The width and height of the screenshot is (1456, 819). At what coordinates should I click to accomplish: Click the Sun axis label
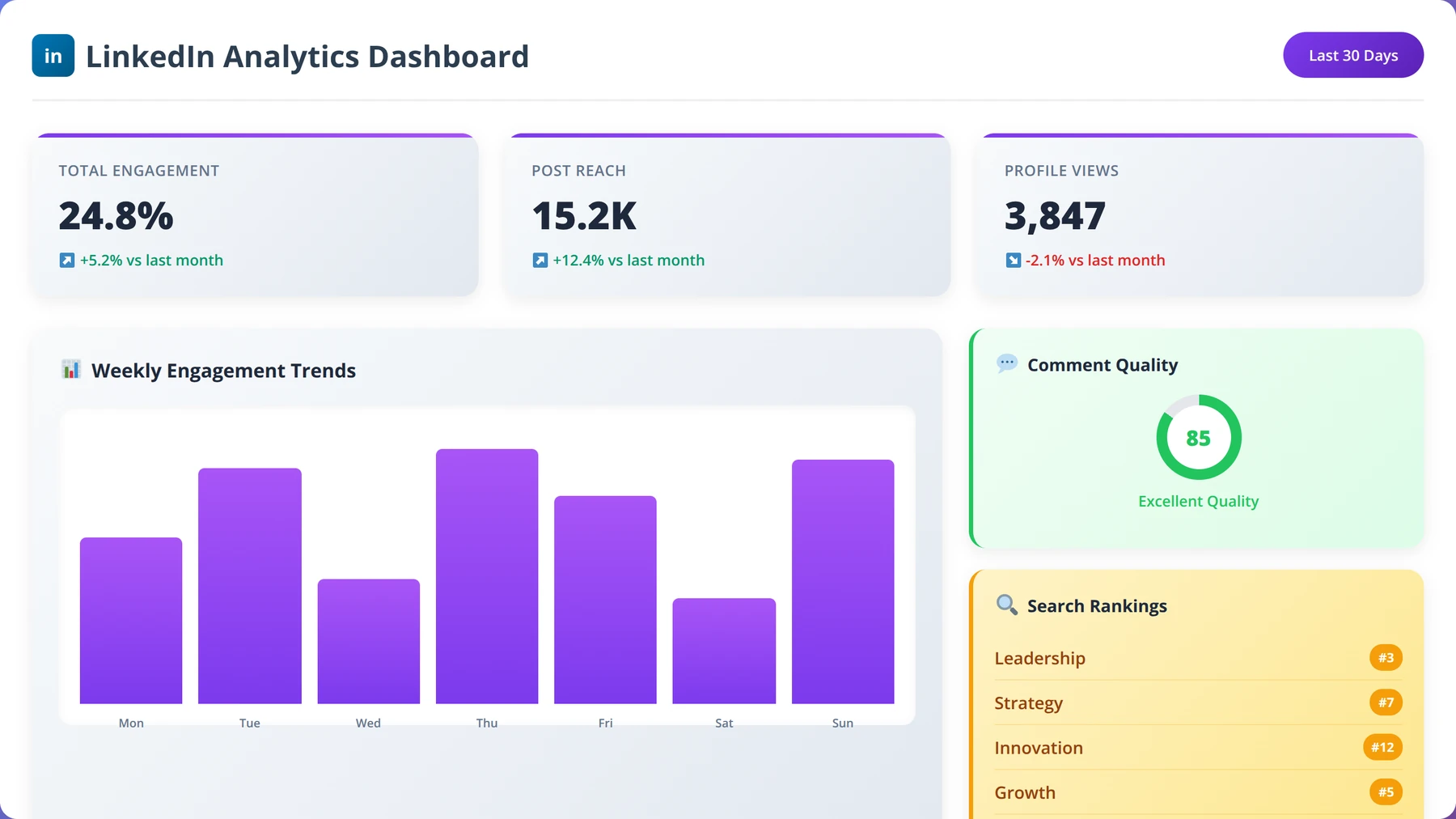coord(843,723)
